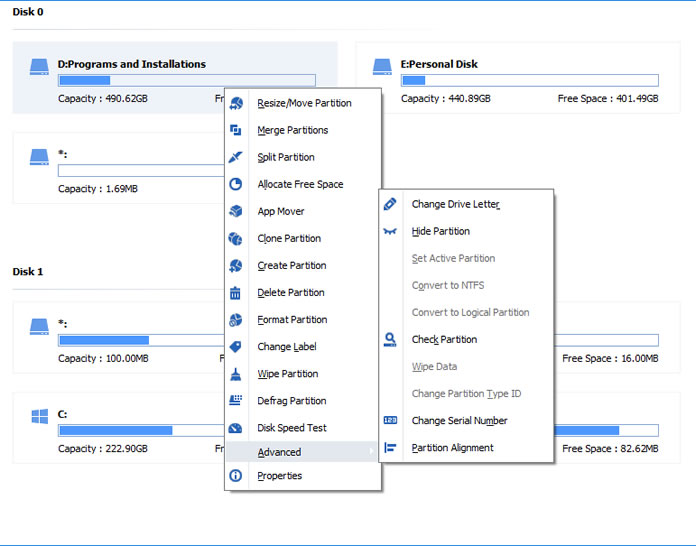Click the drive icon of the 100.00MB partition

tap(39, 326)
